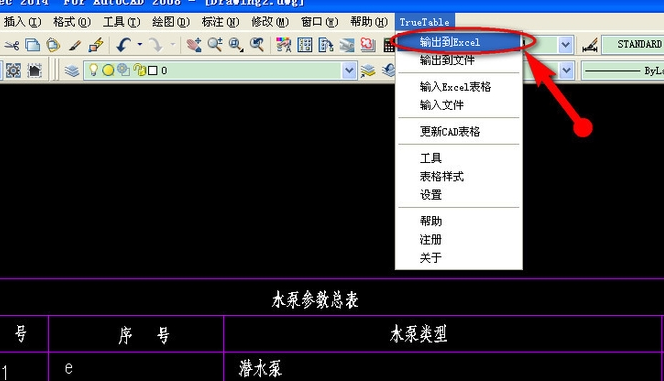Click Make Object's Layer Current icon
Viewport: 664px width, 381px height.
[368, 71]
